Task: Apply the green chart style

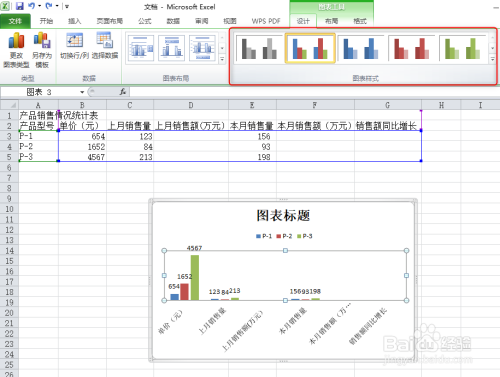Action: (463, 48)
